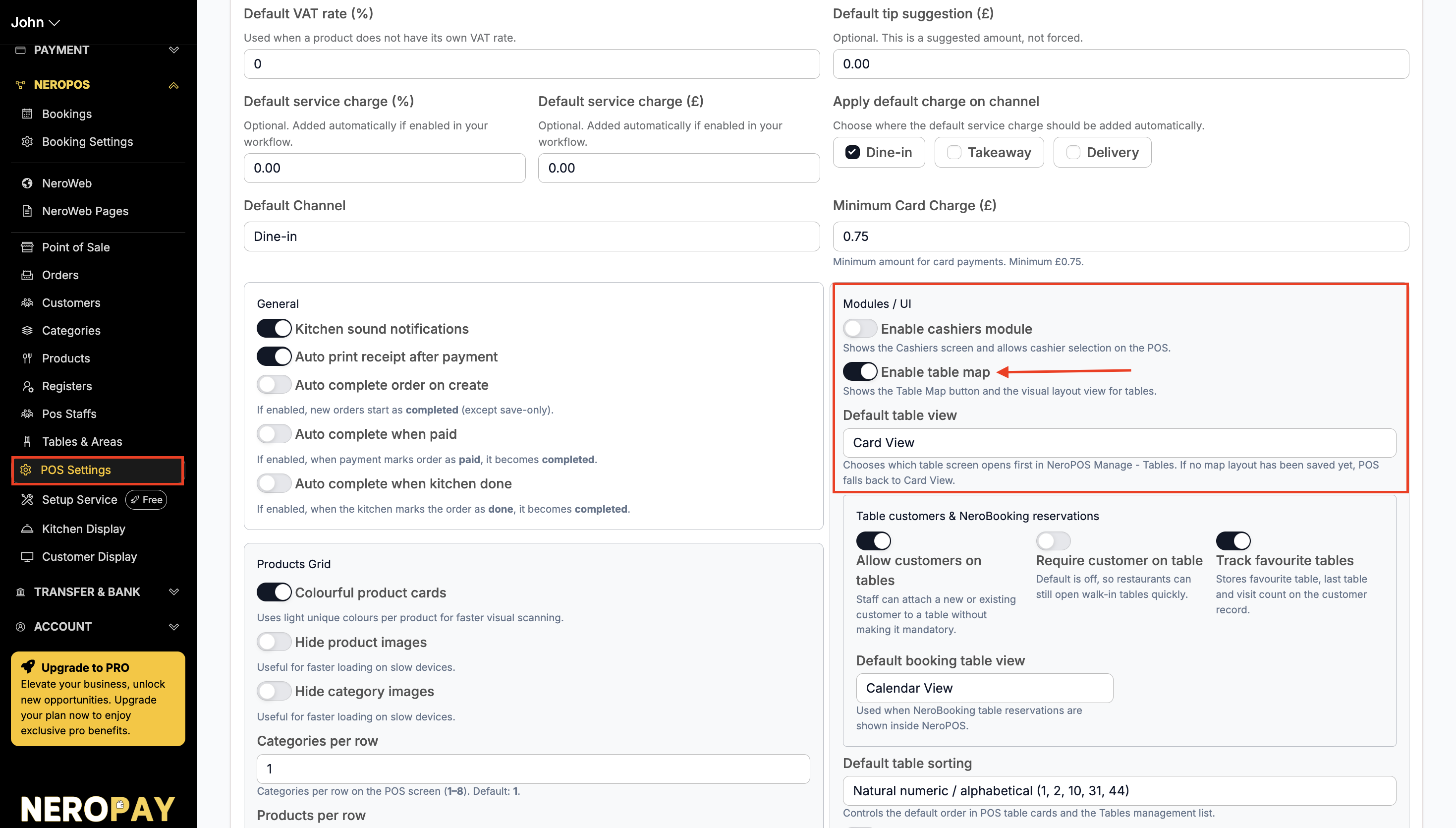The height and width of the screenshot is (828, 1456).
Task: Enable Require customer on table switch
Action: [1053, 541]
